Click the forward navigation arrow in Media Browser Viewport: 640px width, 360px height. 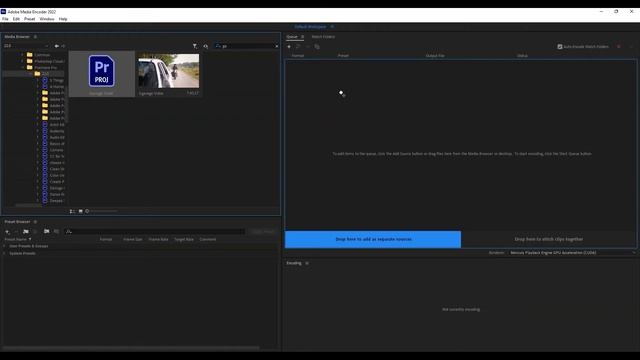click(x=63, y=46)
